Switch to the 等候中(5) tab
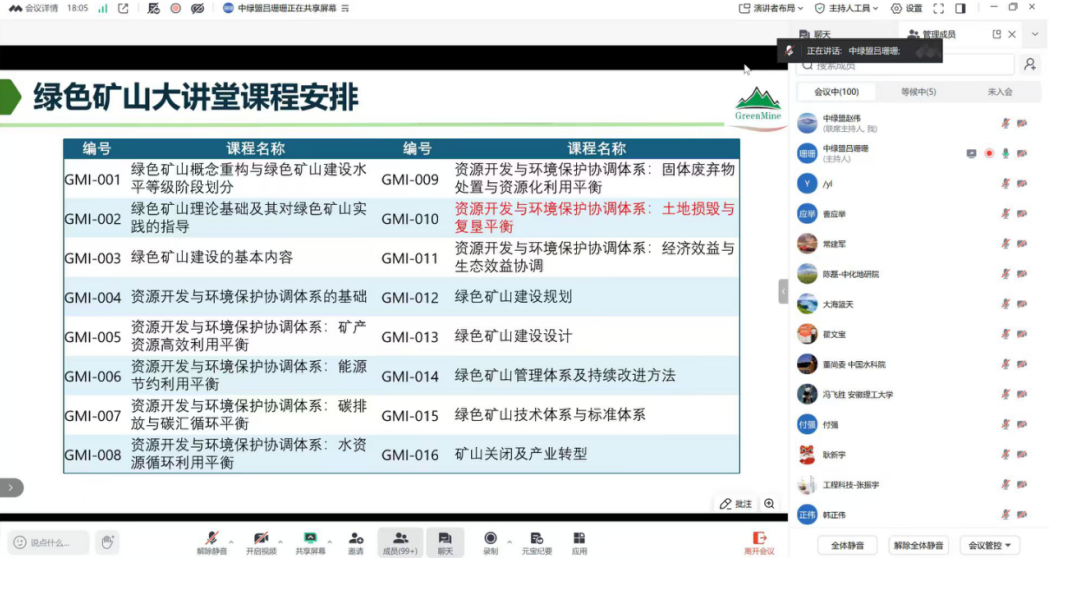The height and width of the screenshot is (592, 1068). 918,92
